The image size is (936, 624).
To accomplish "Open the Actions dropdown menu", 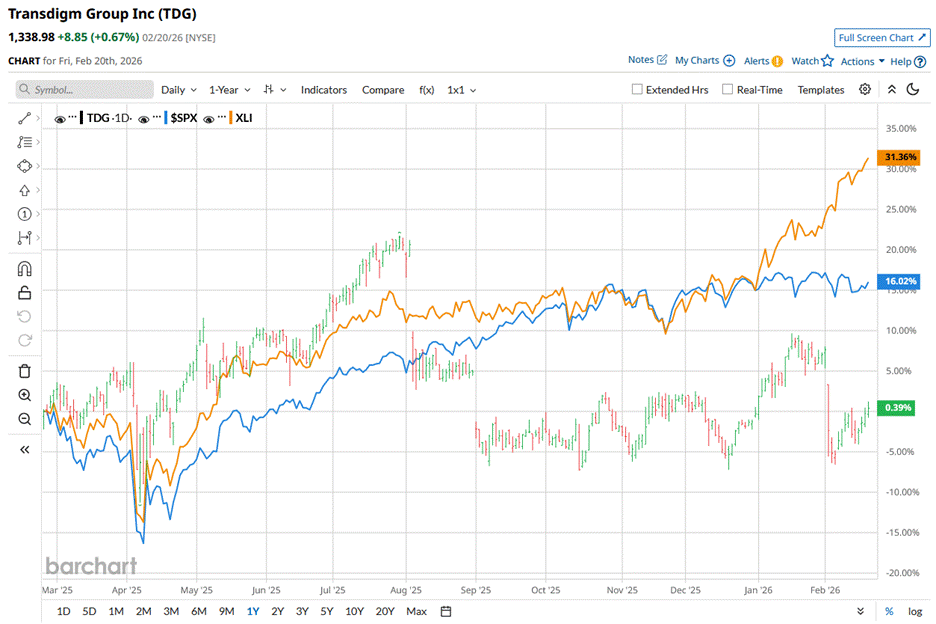I will click(862, 61).
